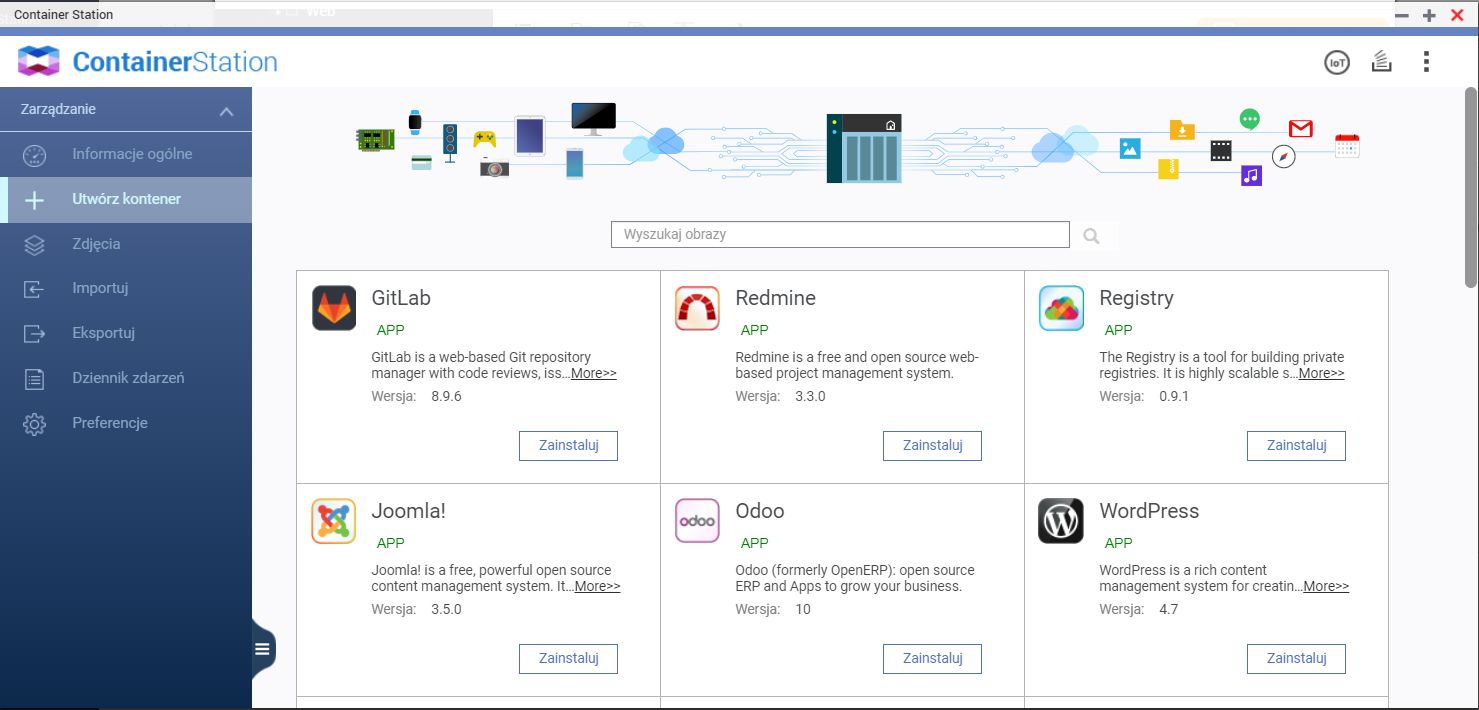This screenshot has width=1479, height=710.
Task: Maximize the window with plus button
Action: (x=1430, y=15)
